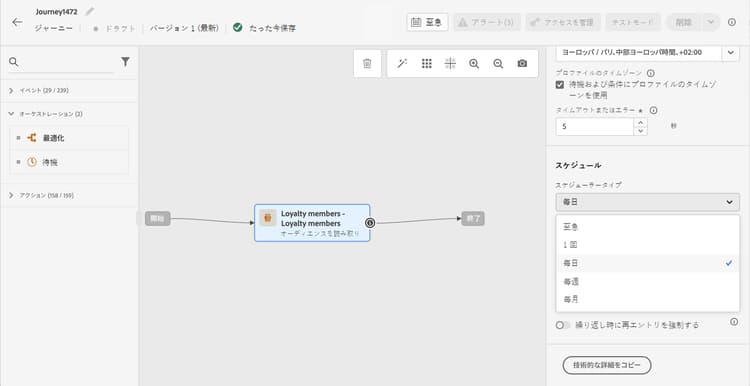The height and width of the screenshot is (386, 750).
Task: Open the 至急 schedule button in the header
Action: (427, 22)
